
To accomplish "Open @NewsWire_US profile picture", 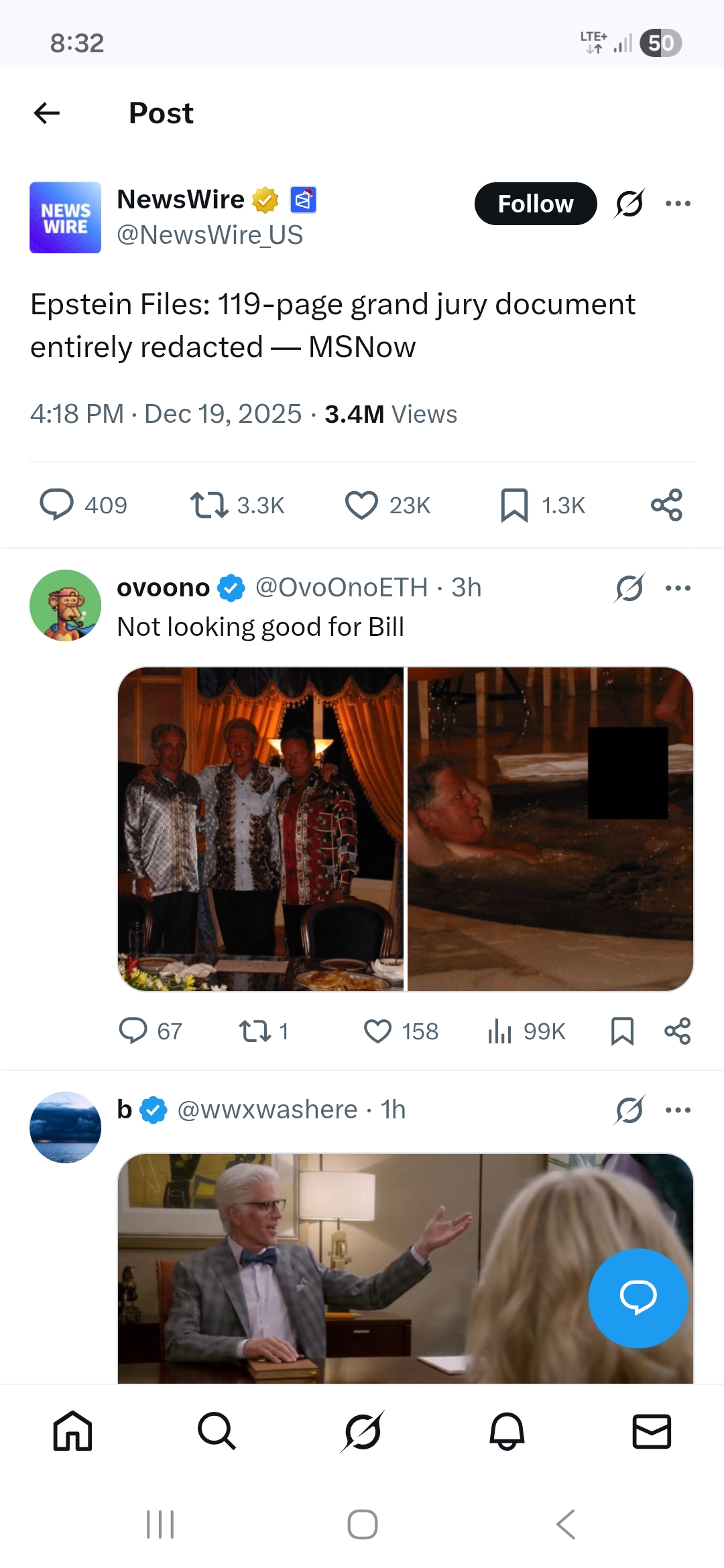I will [x=65, y=218].
